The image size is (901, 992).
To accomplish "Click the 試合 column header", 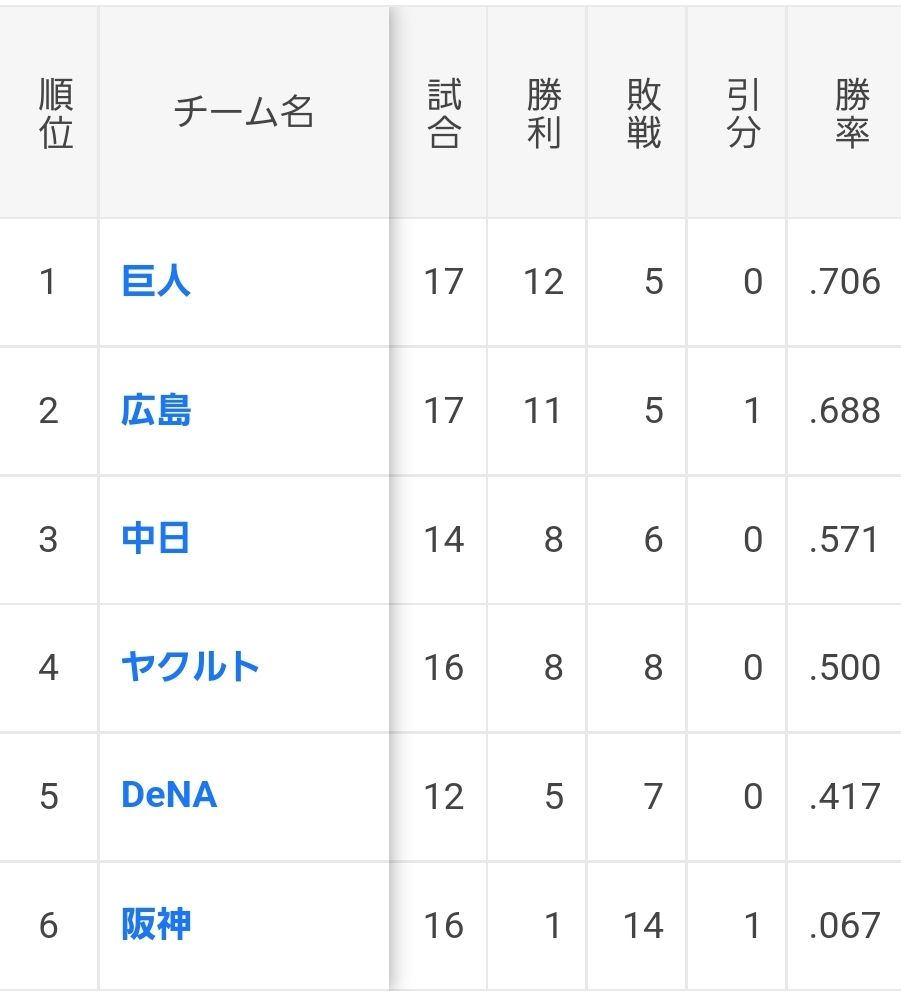I will tap(444, 113).
